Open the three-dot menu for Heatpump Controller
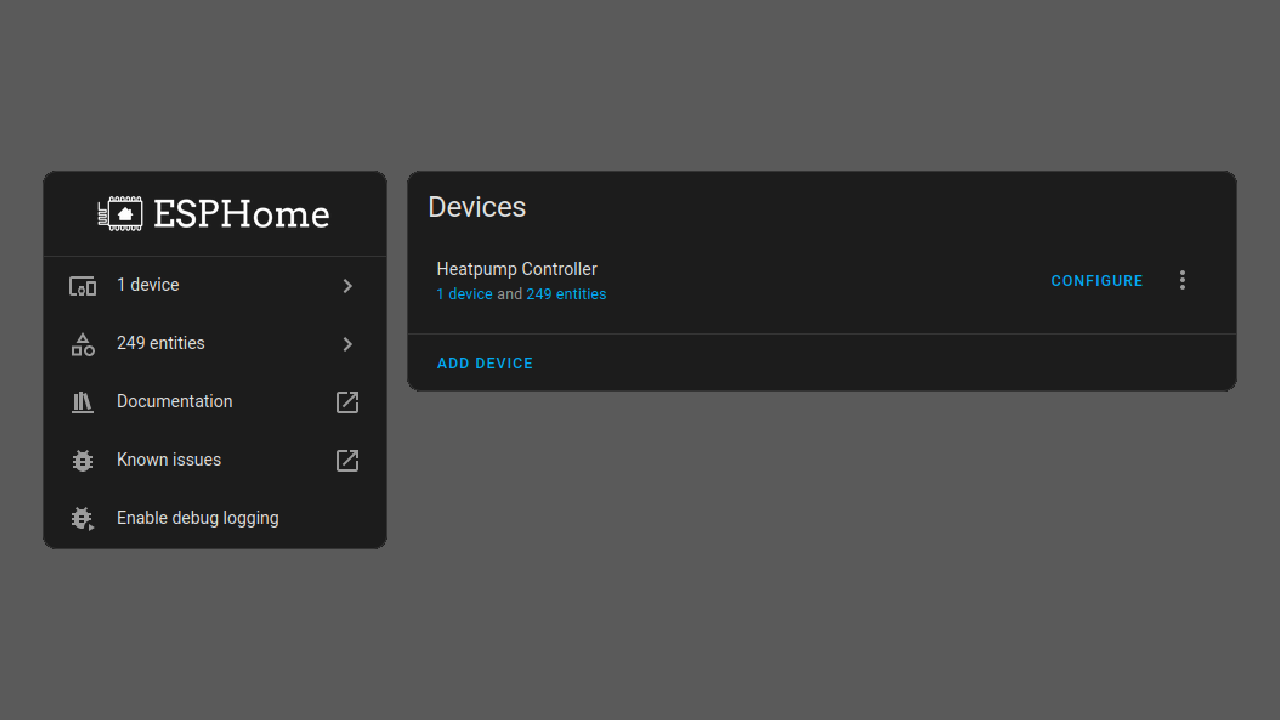The width and height of the screenshot is (1280, 720). (1182, 281)
